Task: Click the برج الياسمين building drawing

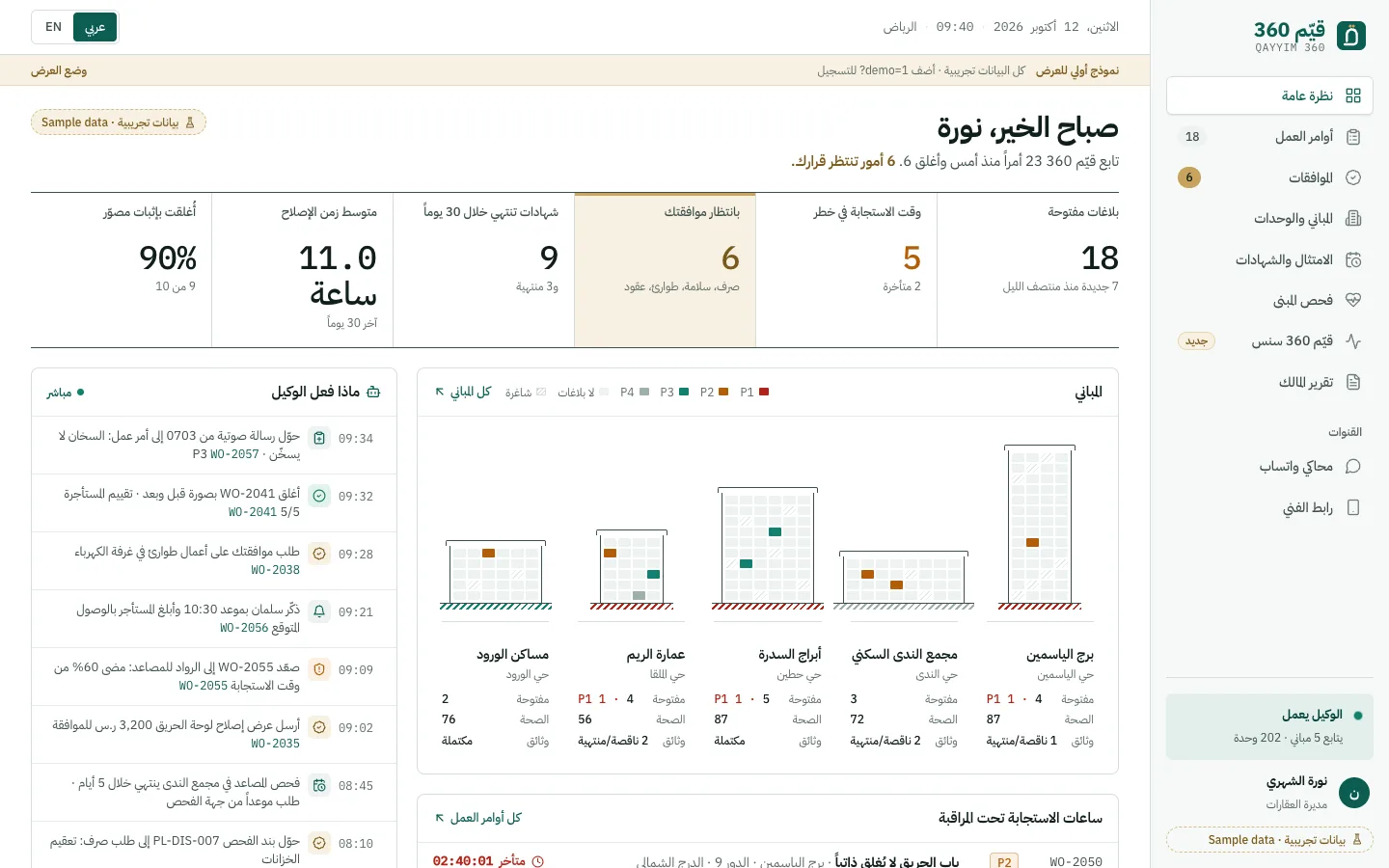Action: (x=1039, y=528)
